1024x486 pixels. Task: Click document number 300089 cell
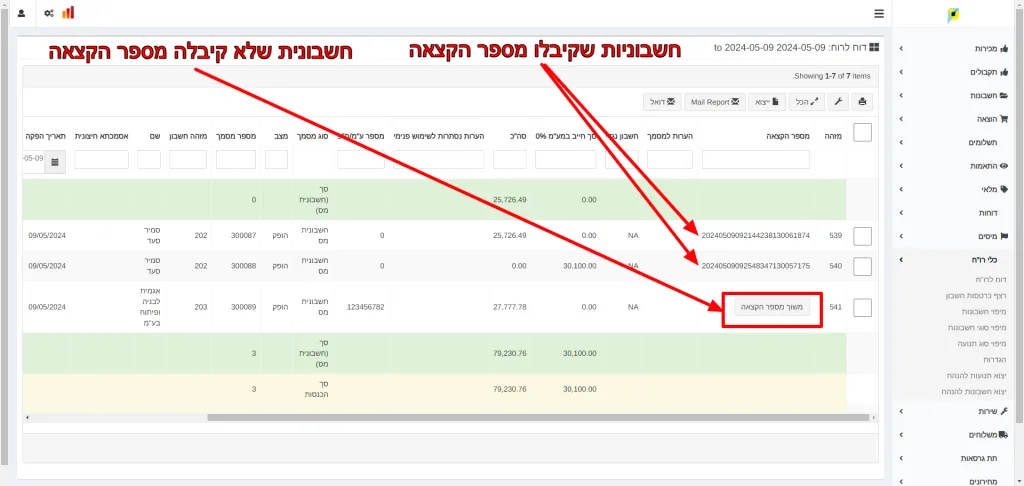pos(244,306)
